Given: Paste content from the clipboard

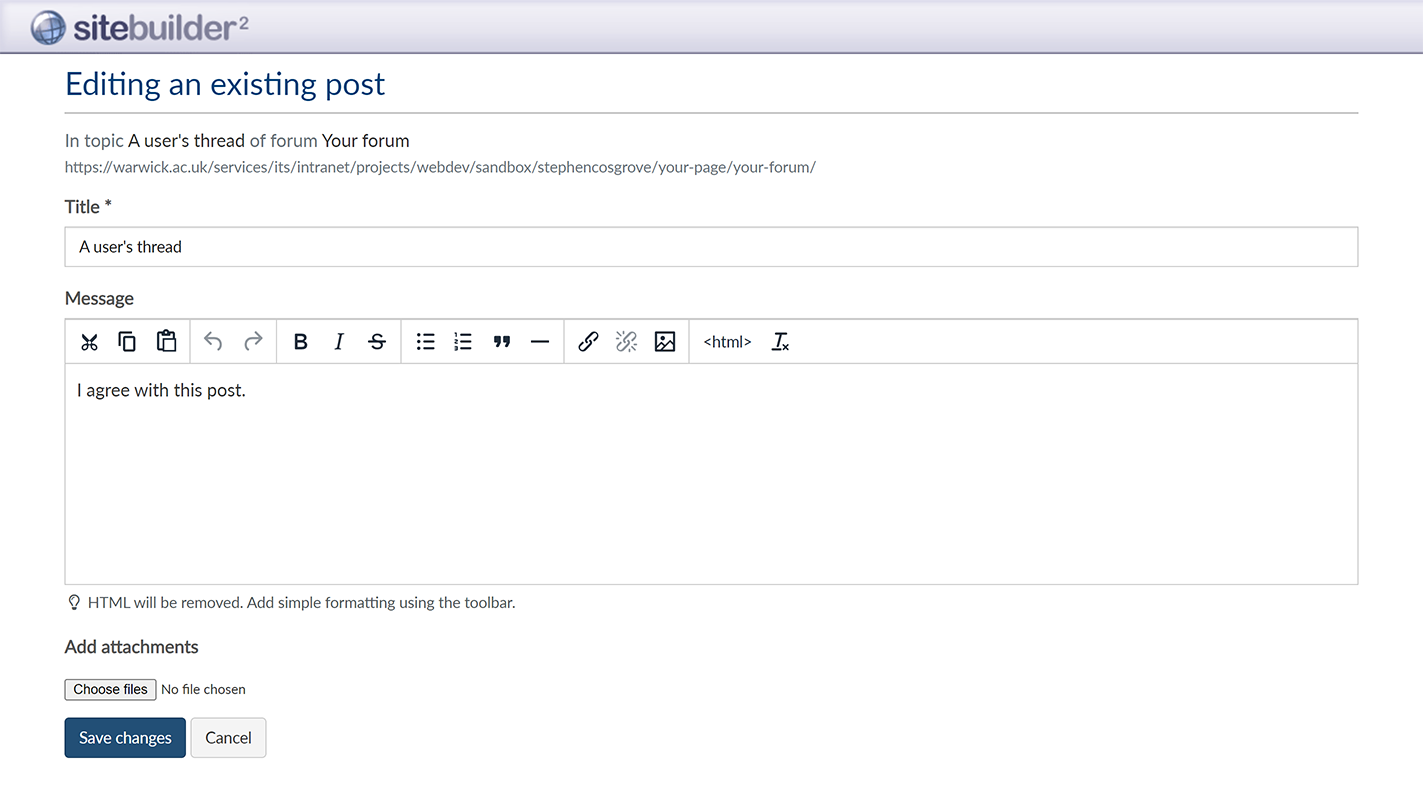Looking at the screenshot, I should (166, 341).
